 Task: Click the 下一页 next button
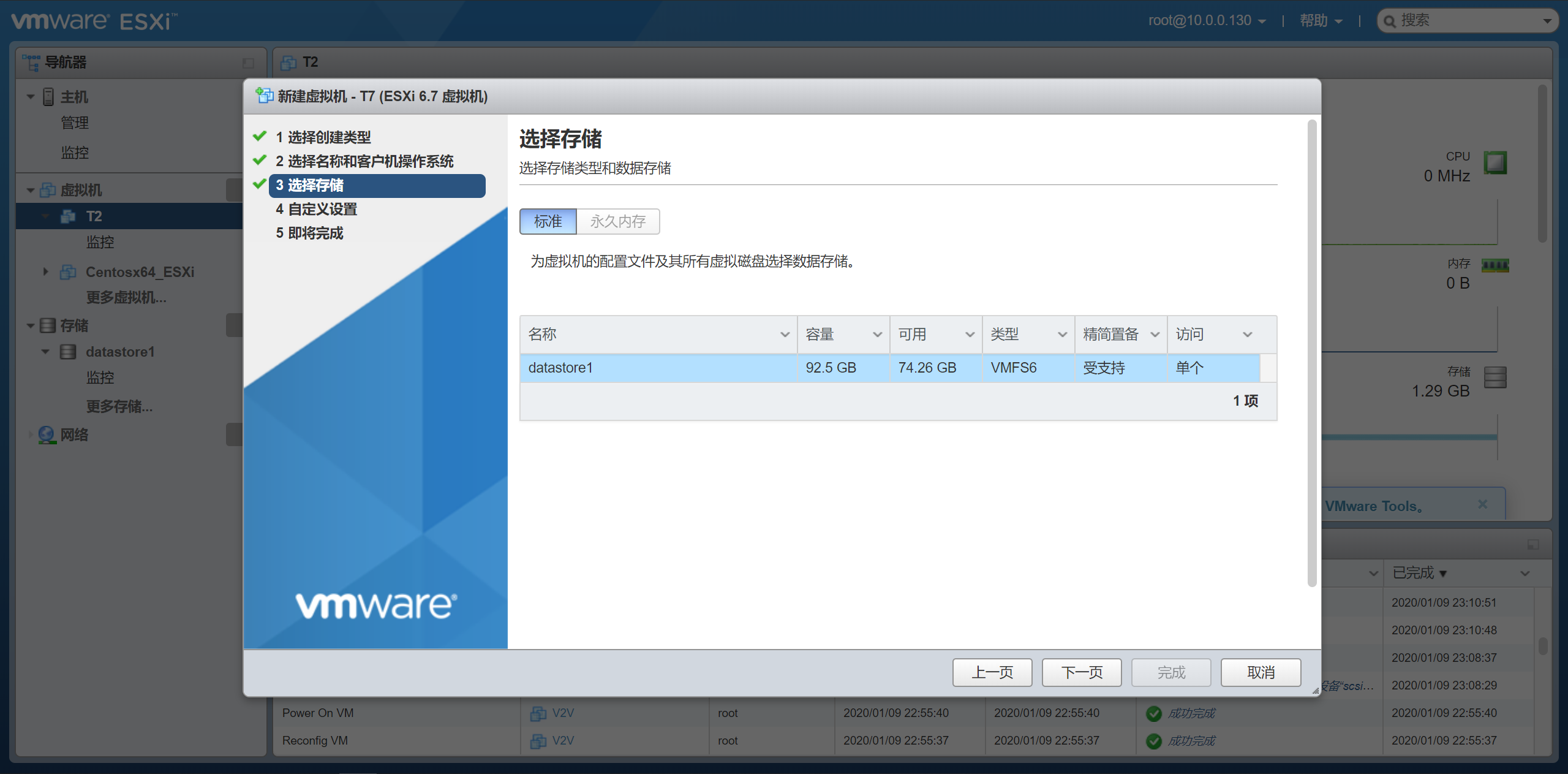pyautogui.click(x=1082, y=672)
